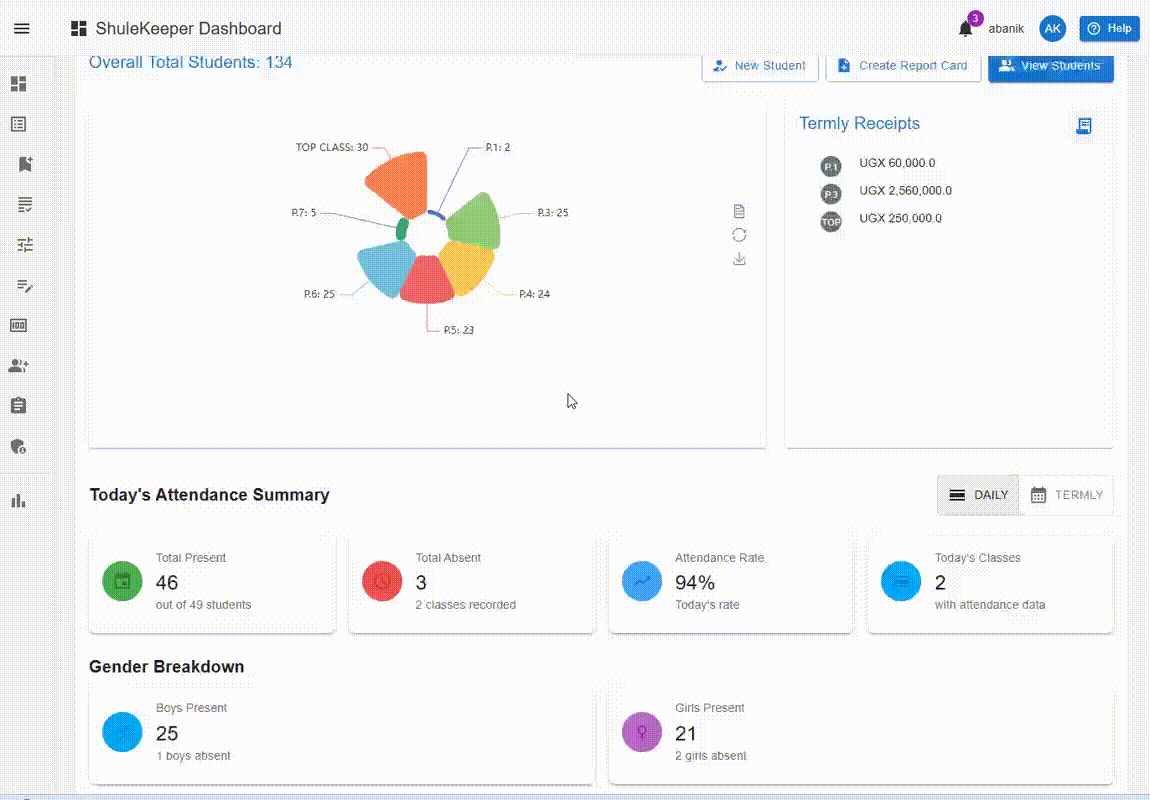Open the report document icon beside the chart
This screenshot has height=800, width=1150.
tap(739, 210)
